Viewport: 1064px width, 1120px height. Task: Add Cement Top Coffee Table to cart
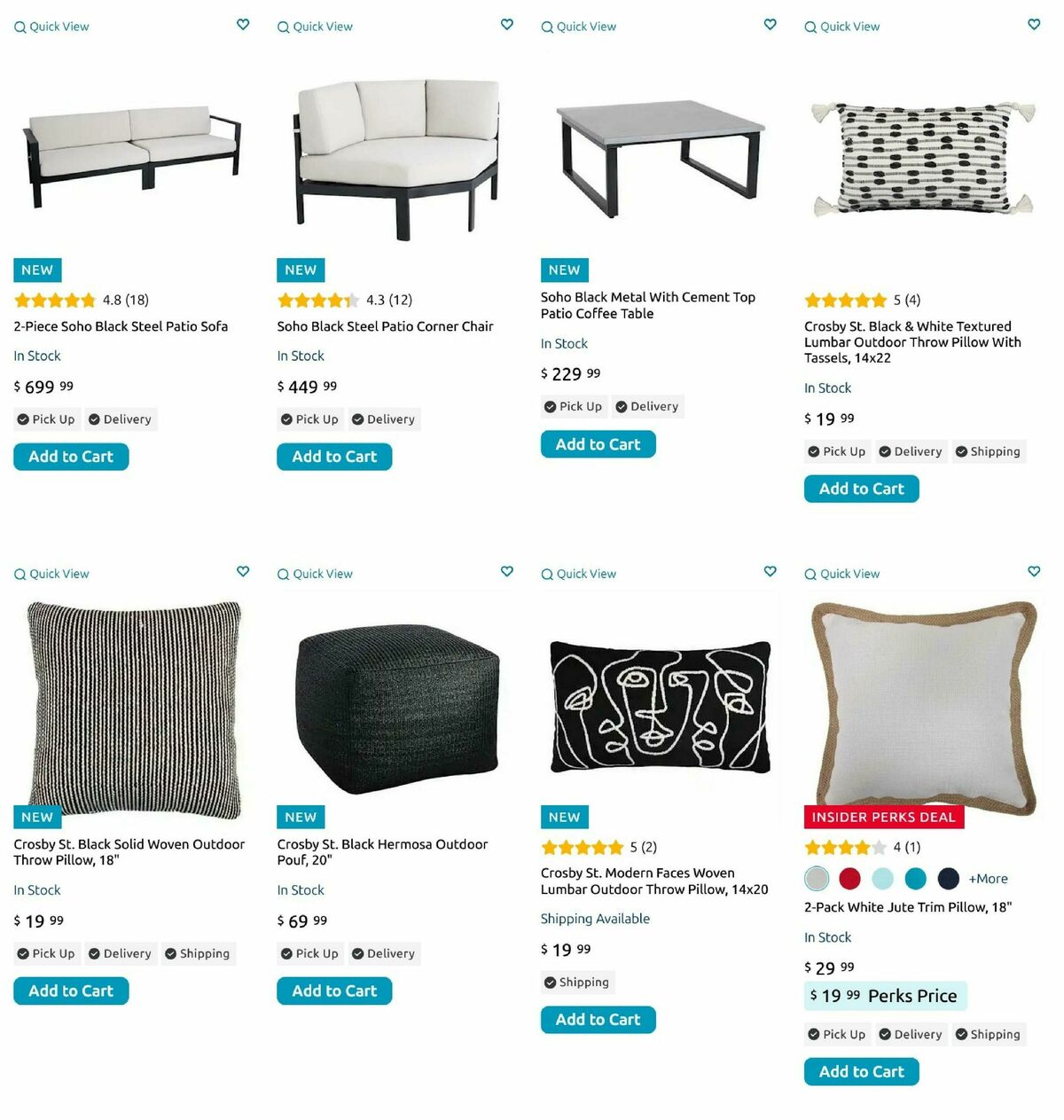[x=598, y=444]
